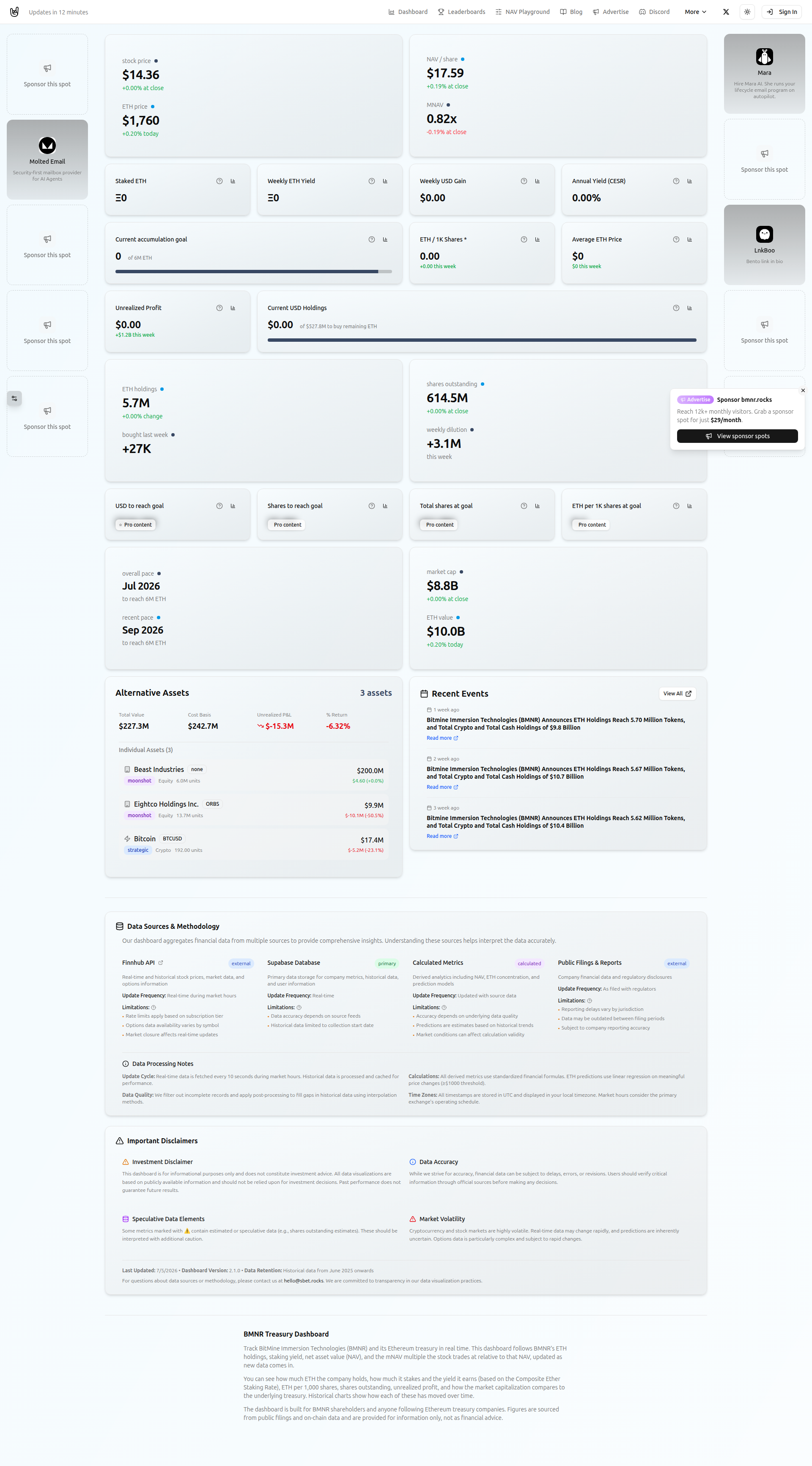Open the Blog nav item
Screen dimensions: 812x1466
[571, 12]
